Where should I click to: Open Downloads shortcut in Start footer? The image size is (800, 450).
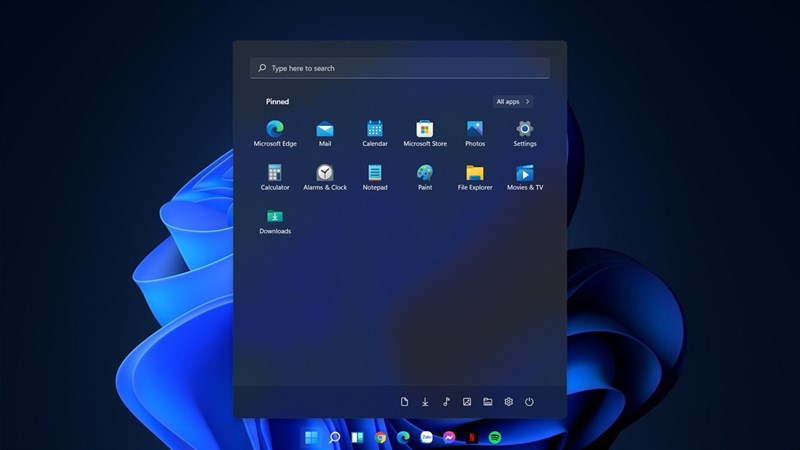pos(425,402)
